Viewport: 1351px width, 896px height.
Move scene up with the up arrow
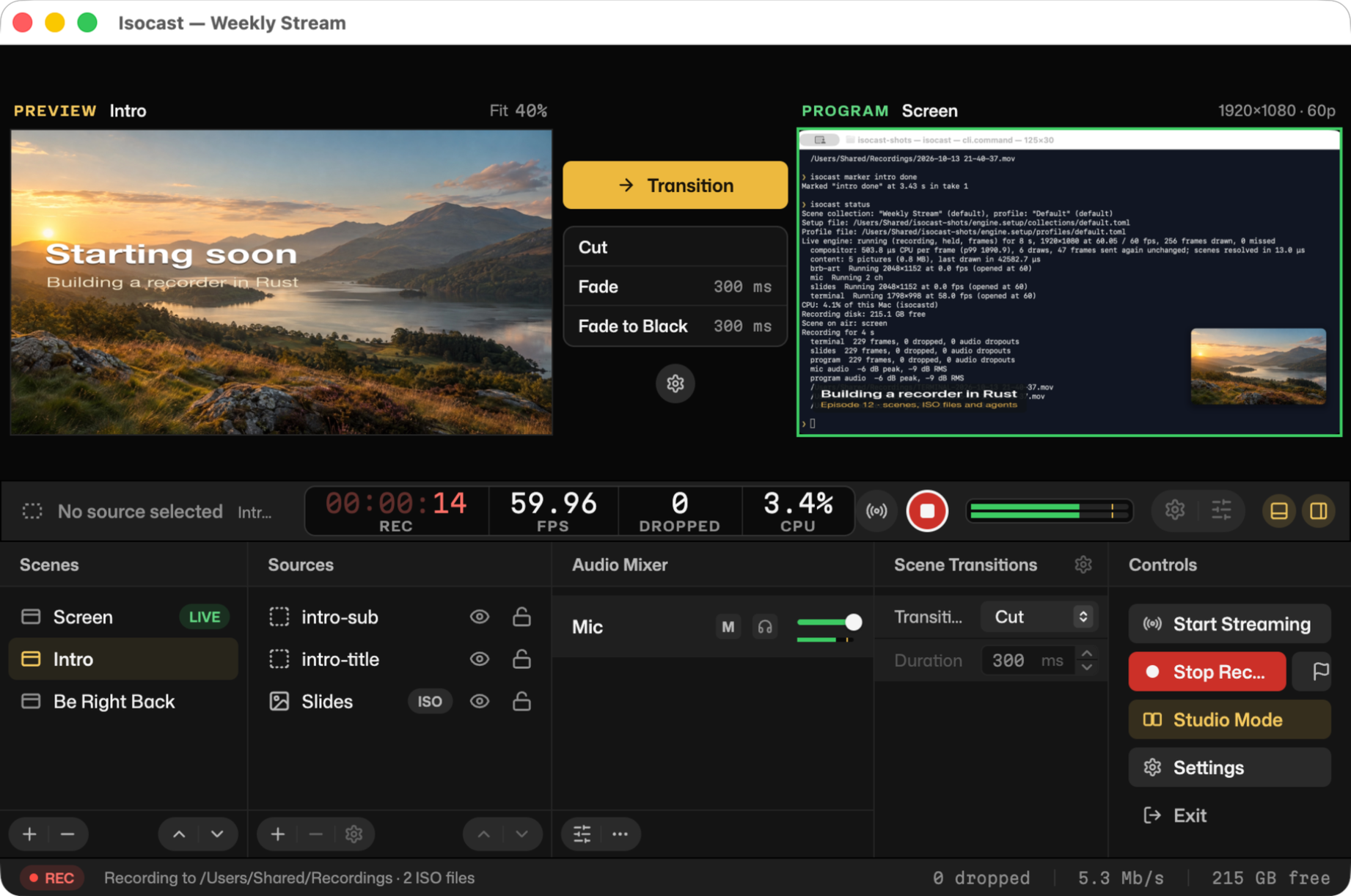pos(179,834)
